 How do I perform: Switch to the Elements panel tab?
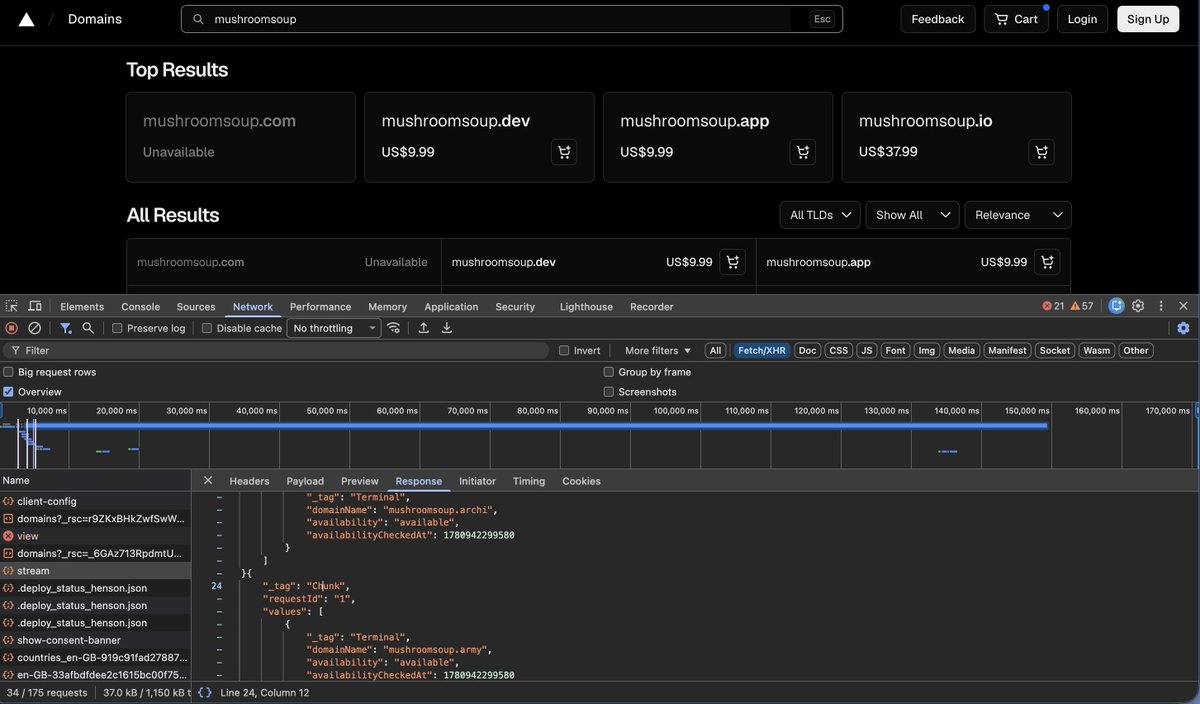click(x=82, y=307)
